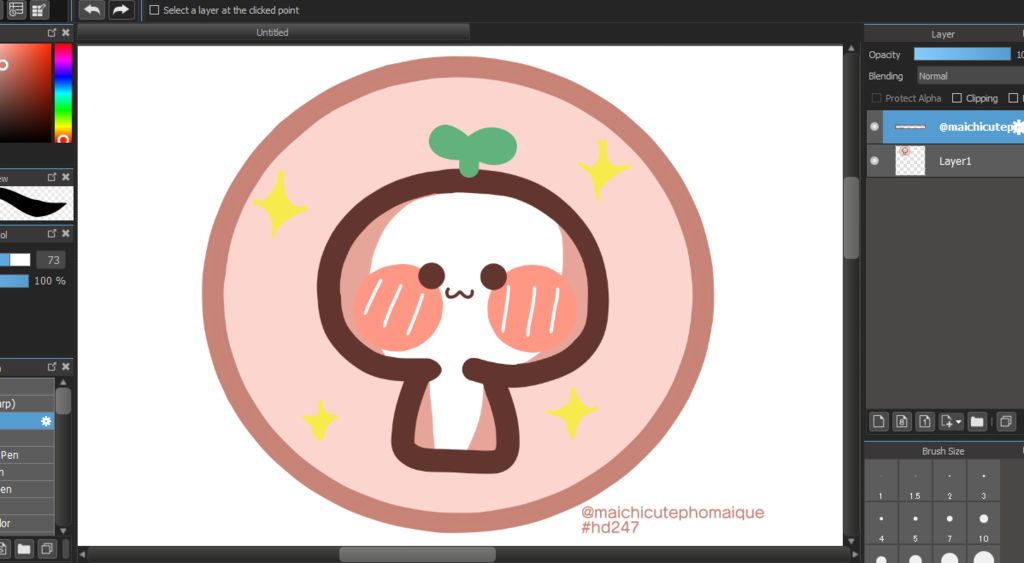Image resolution: width=1024 pixels, height=563 pixels.
Task: Choose brush size 2
Action: point(949,482)
